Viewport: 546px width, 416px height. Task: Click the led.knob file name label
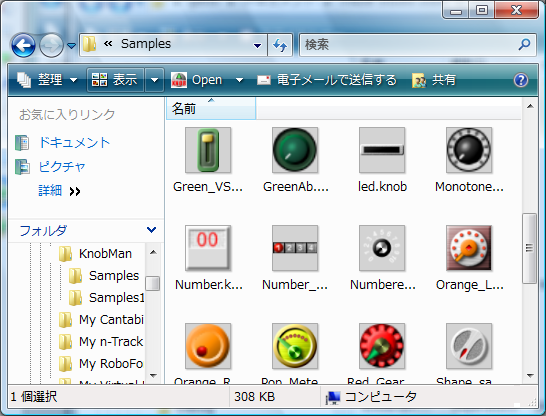[x=382, y=187]
